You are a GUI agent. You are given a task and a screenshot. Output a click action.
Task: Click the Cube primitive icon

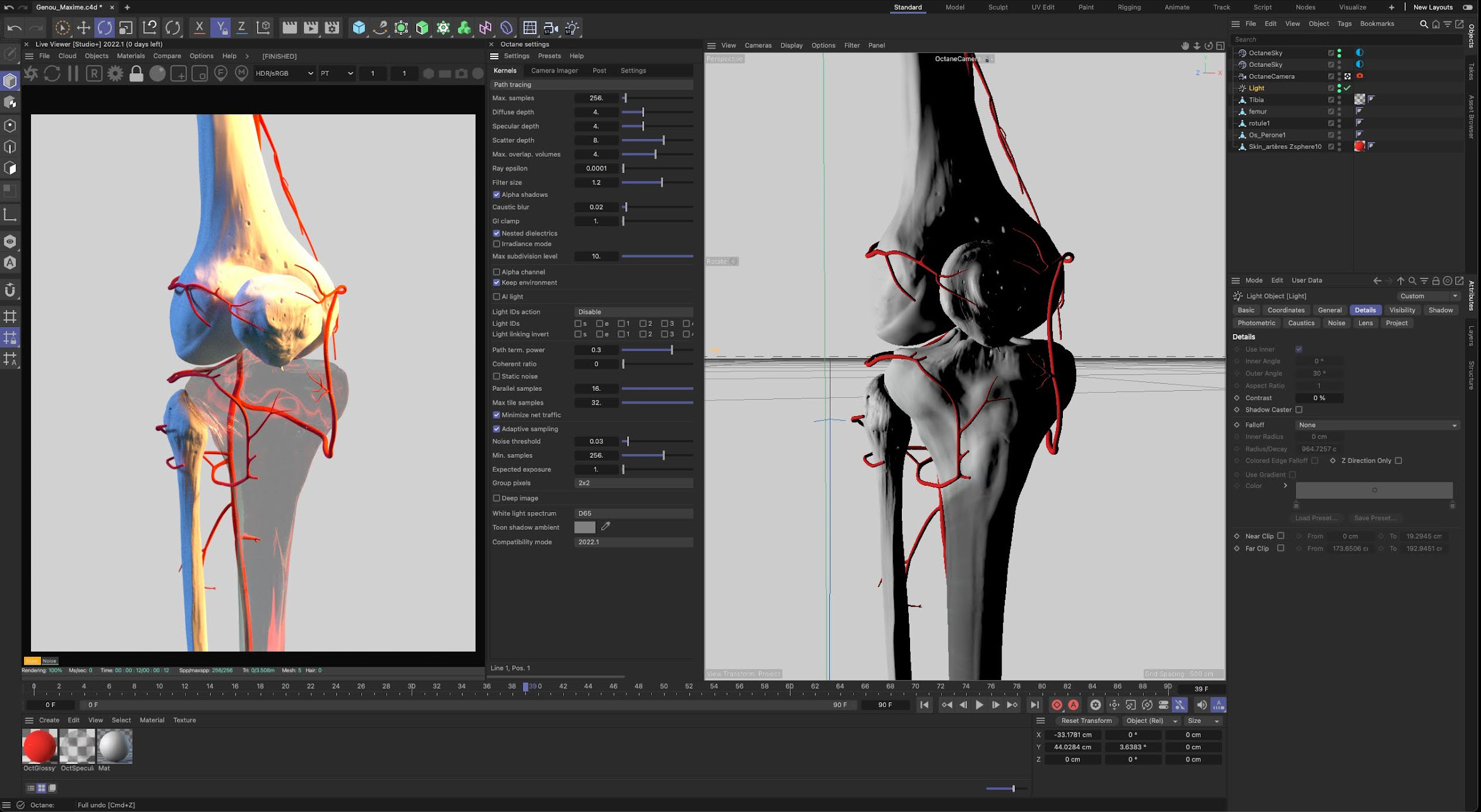(x=359, y=28)
